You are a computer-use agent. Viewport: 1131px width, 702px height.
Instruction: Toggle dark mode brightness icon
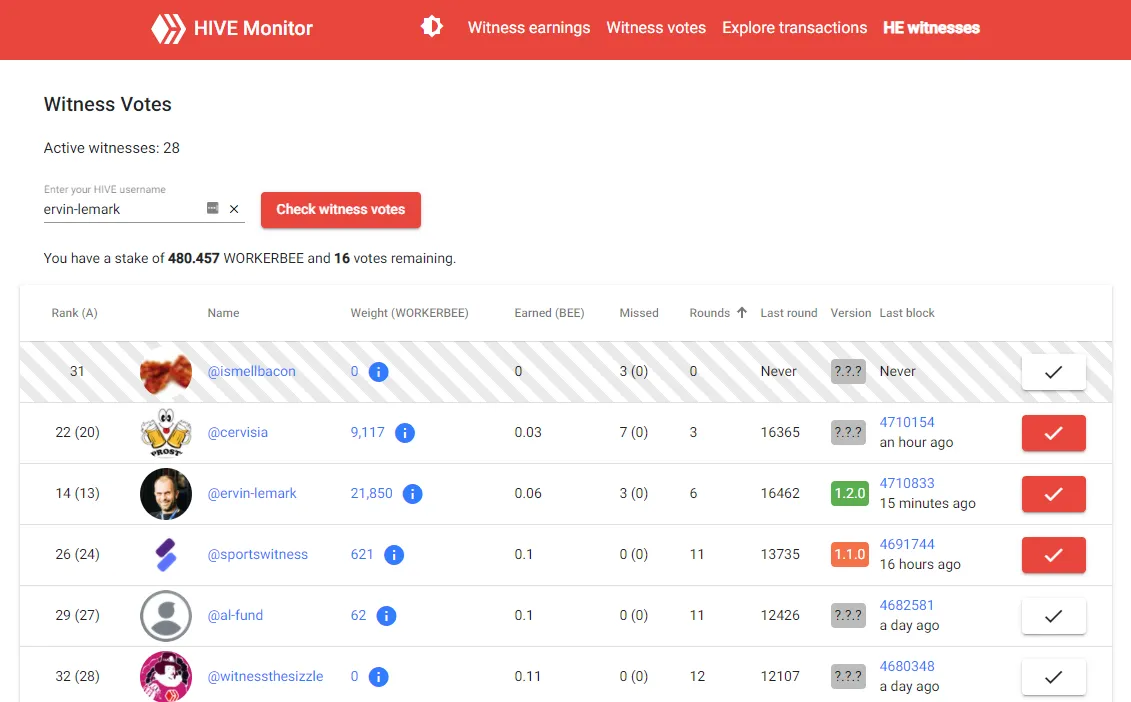[x=432, y=27]
